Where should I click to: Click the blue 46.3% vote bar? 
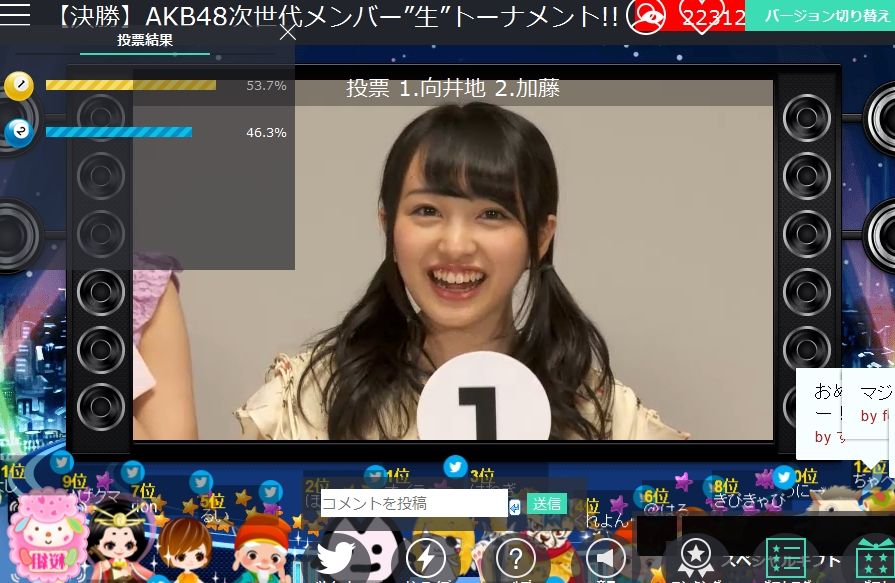pyautogui.click(x=119, y=132)
